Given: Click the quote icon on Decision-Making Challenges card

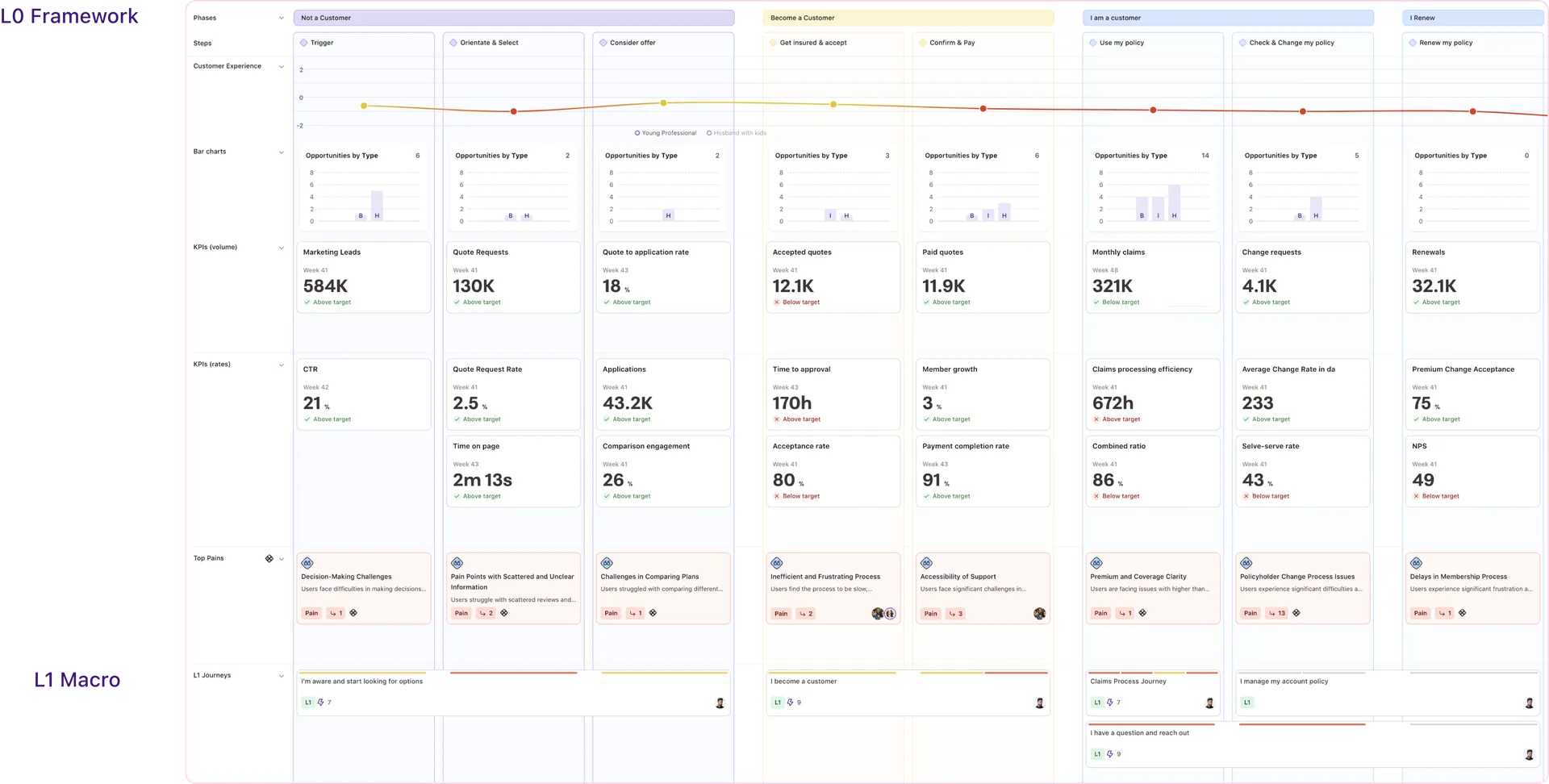Looking at the screenshot, I should 307,563.
